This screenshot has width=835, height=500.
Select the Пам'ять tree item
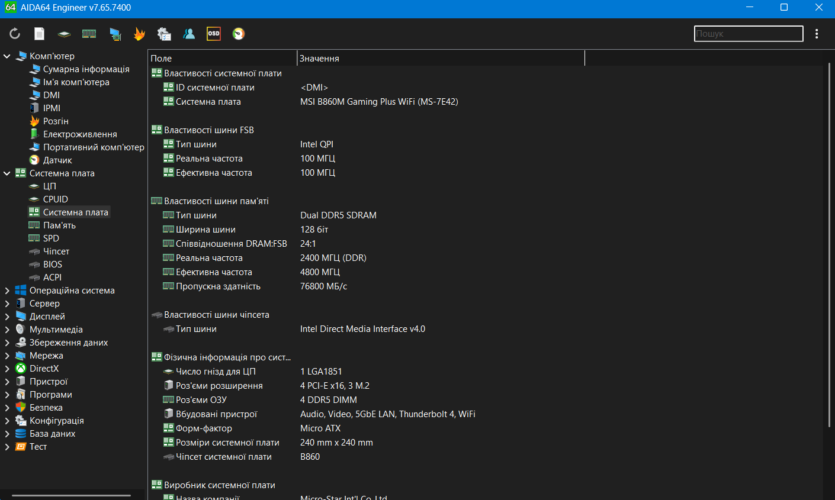pos(59,225)
